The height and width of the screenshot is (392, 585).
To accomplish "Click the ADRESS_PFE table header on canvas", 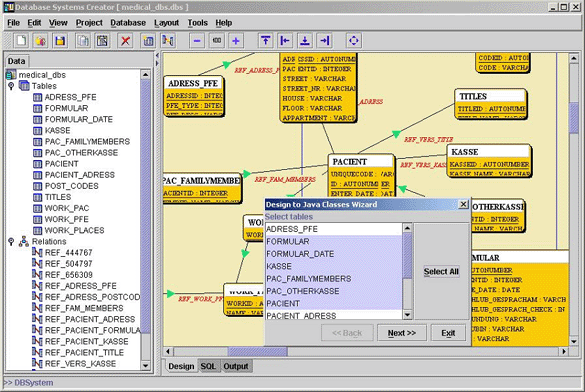I will pos(193,83).
